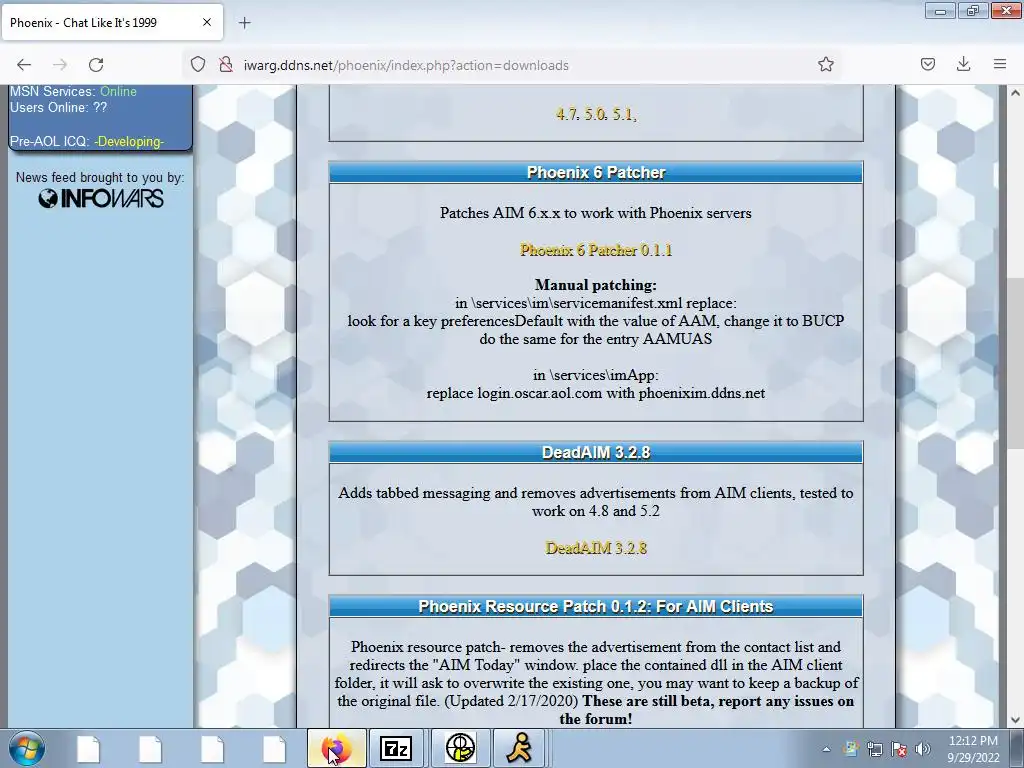Select the Phoenix - Chat Like It's 1999 tab
Viewport: 1024px width, 768px height.
112,22
